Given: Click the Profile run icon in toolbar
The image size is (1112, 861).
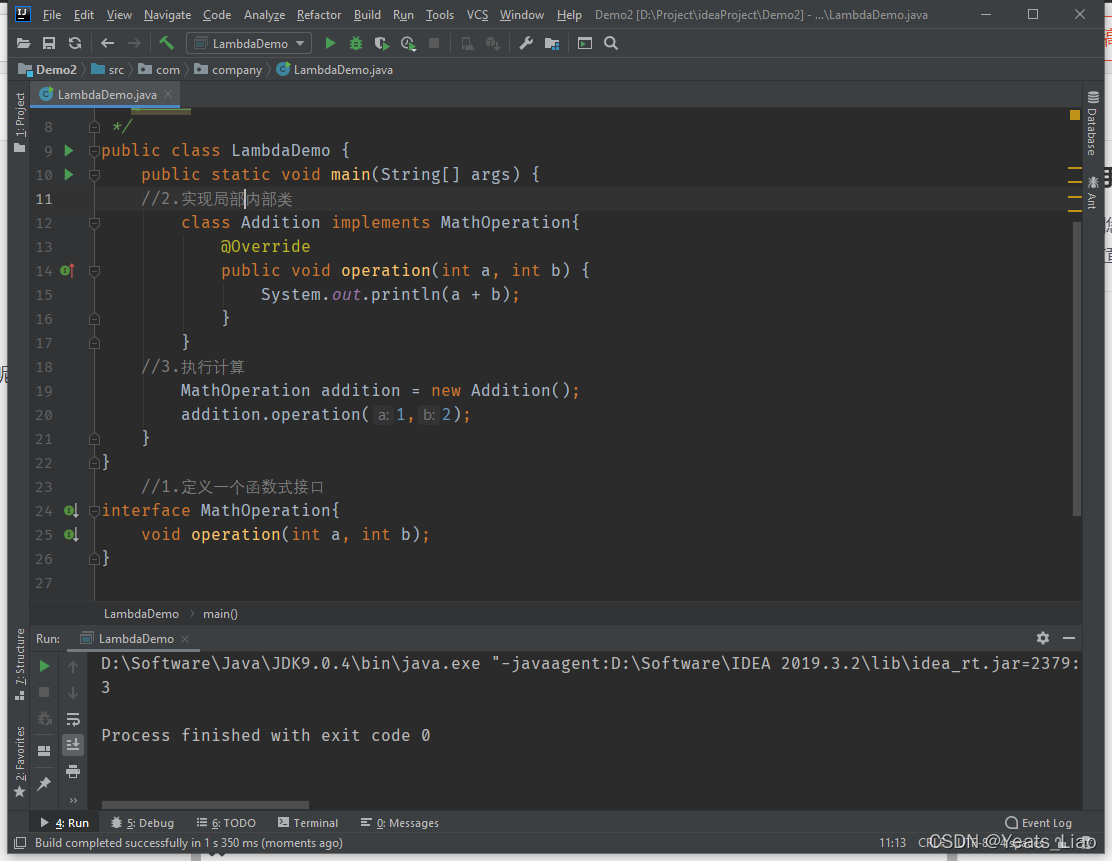Looking at the screenshot, I should (x=408, y=44).
